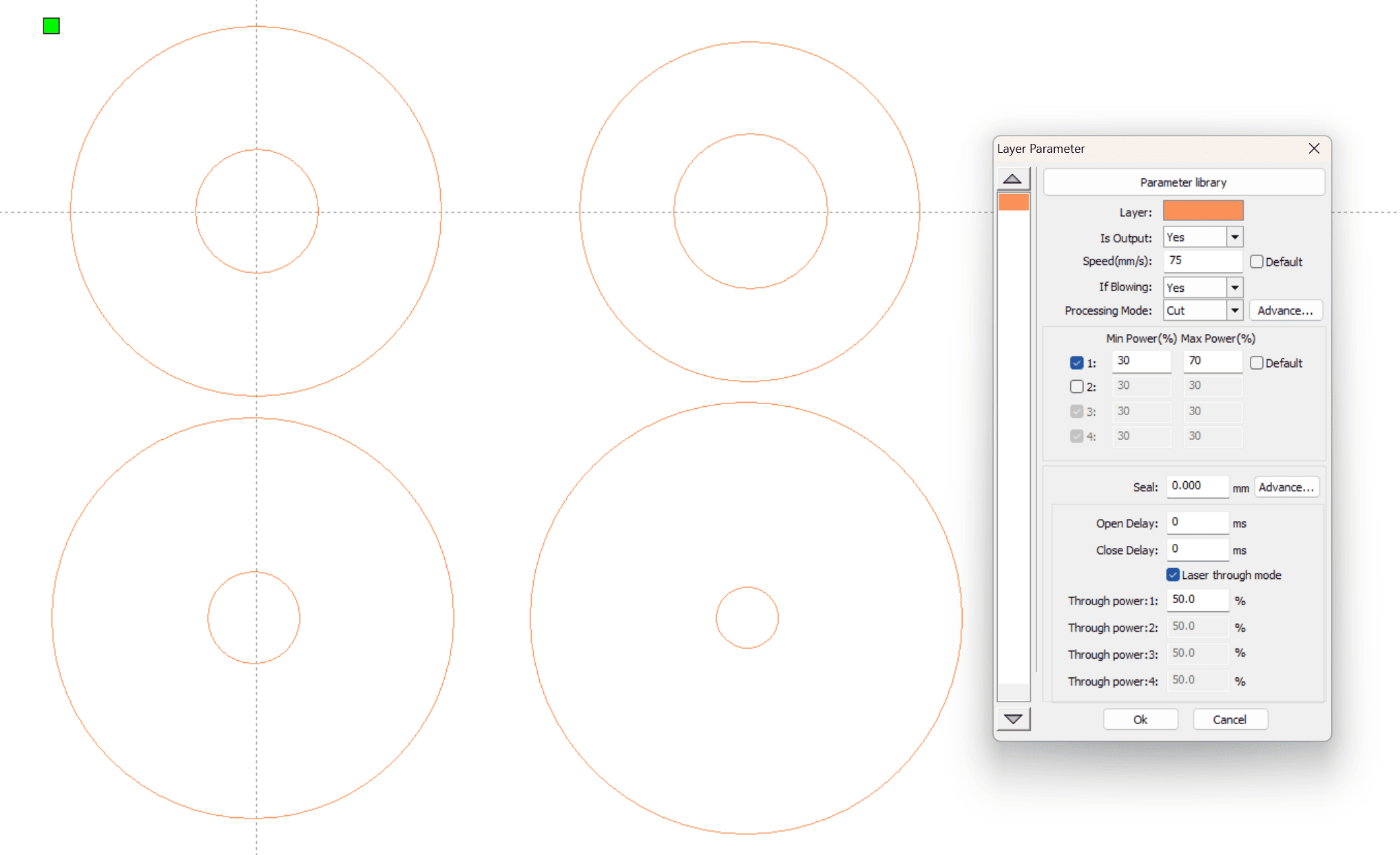Screen dimensions: 1400x855
Task: Click the Open Delay input field
Action: point(1198,522)
